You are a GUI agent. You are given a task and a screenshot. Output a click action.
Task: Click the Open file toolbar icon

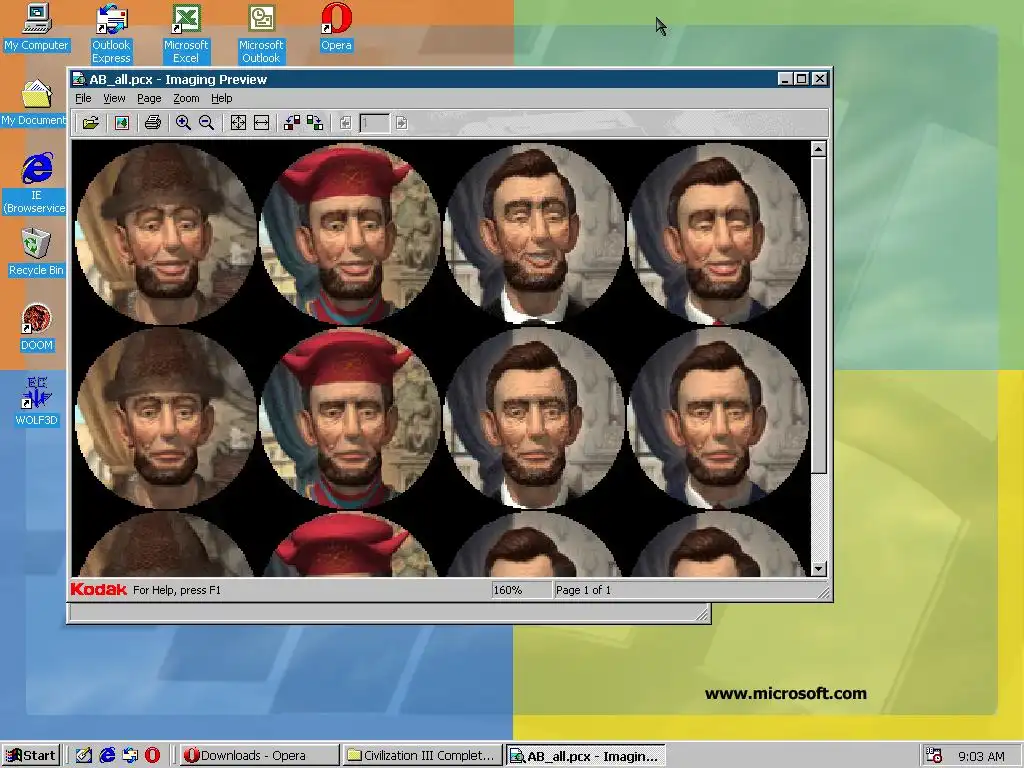91,123
